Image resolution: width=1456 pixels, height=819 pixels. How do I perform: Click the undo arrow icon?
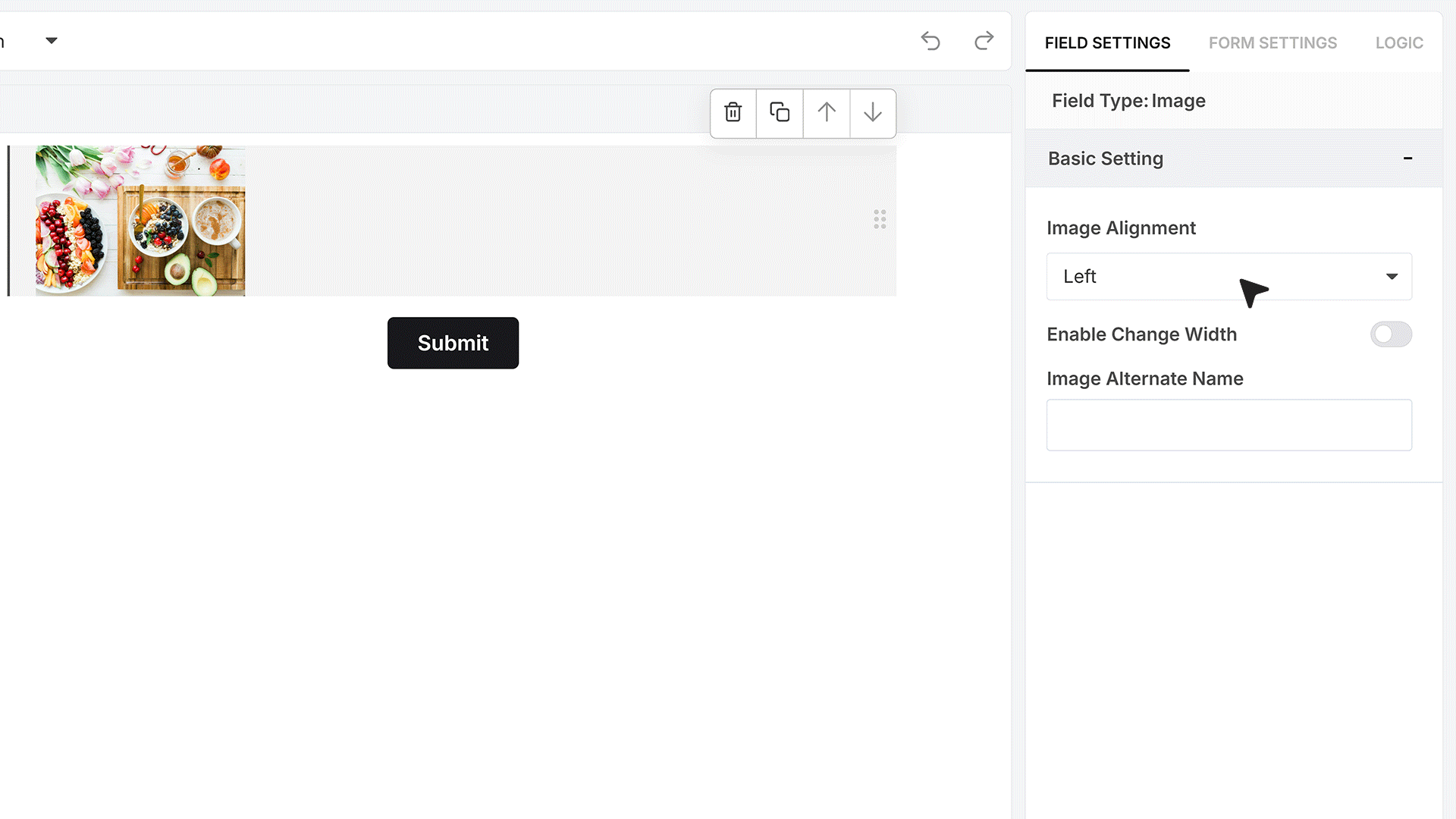tap(930, 41)
